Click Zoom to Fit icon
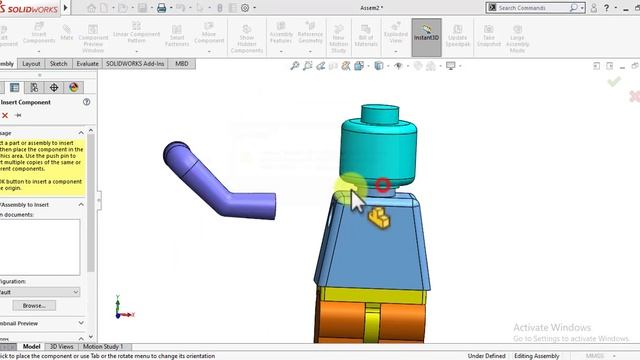The height and width of the screenshot is (360, 640). click(x=294, y=66)
